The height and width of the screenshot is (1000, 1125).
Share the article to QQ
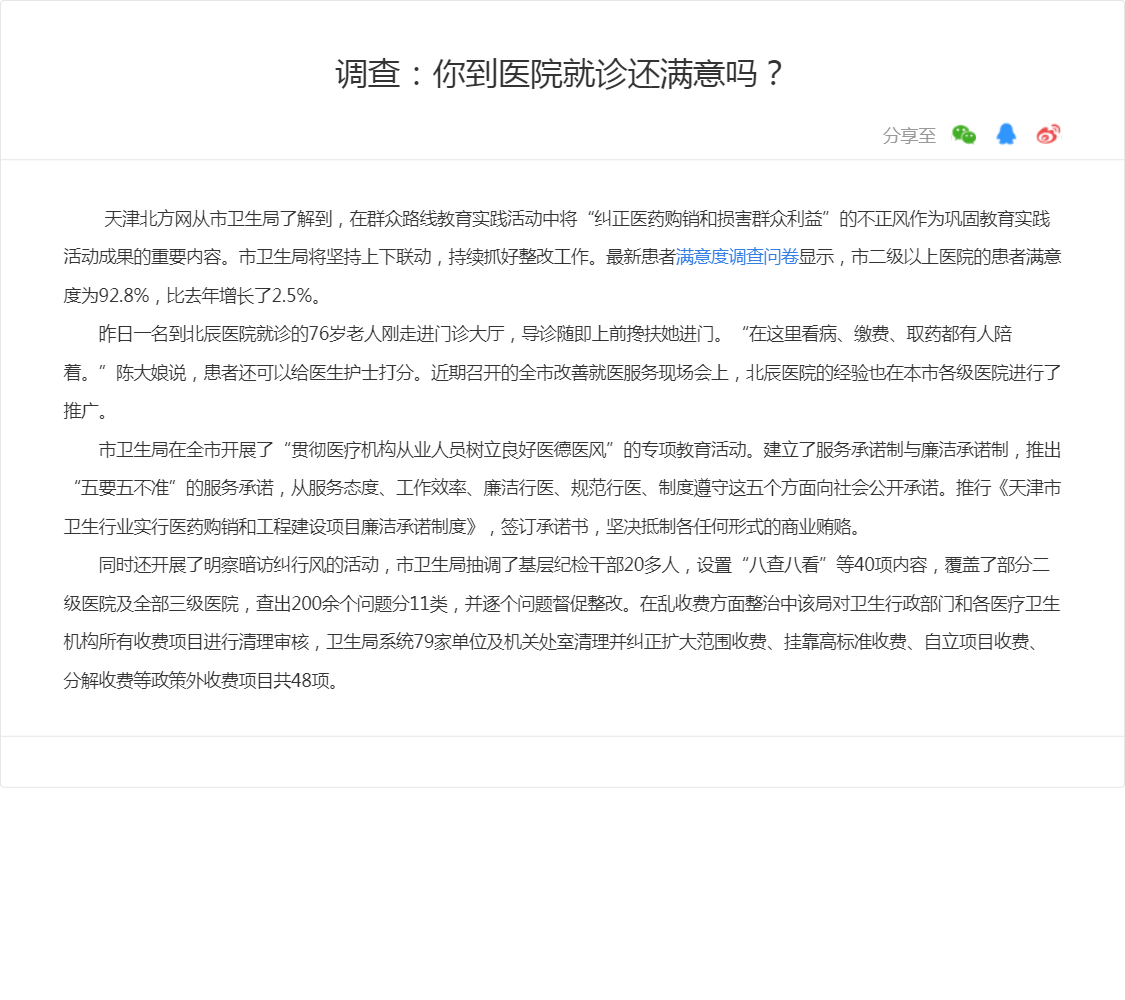point(1006,134)
